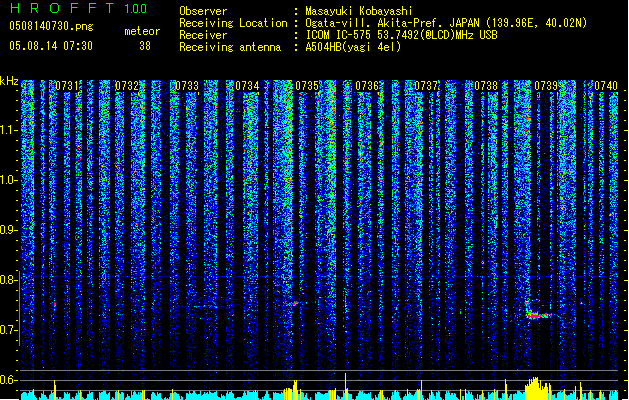Click the date stamp 05.08.14 07:30
The height and width of the screenshot is (400, 629).
tap(51, 46)
